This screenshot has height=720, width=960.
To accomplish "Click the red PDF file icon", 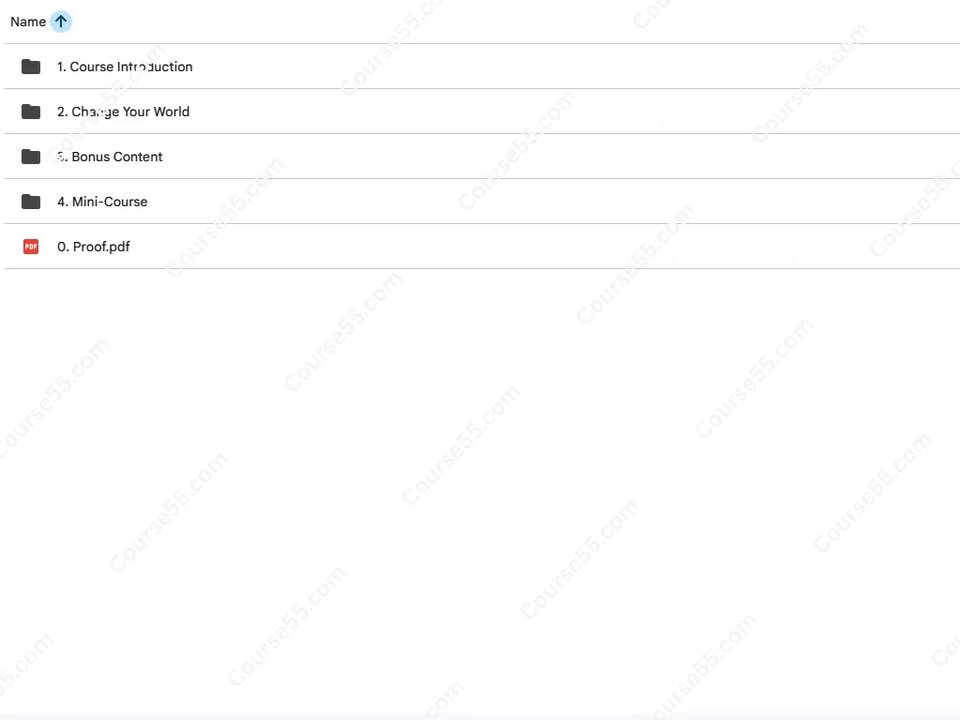I will pyautogui.click(x=31, y=246).
